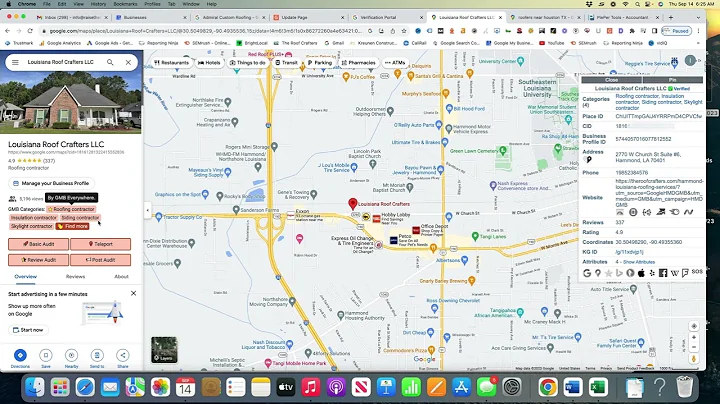This screenshot has height=404, width=720.
Task: Open a new Chrome tab with plus
Action: pyautogui.click(x=671, y=17)
